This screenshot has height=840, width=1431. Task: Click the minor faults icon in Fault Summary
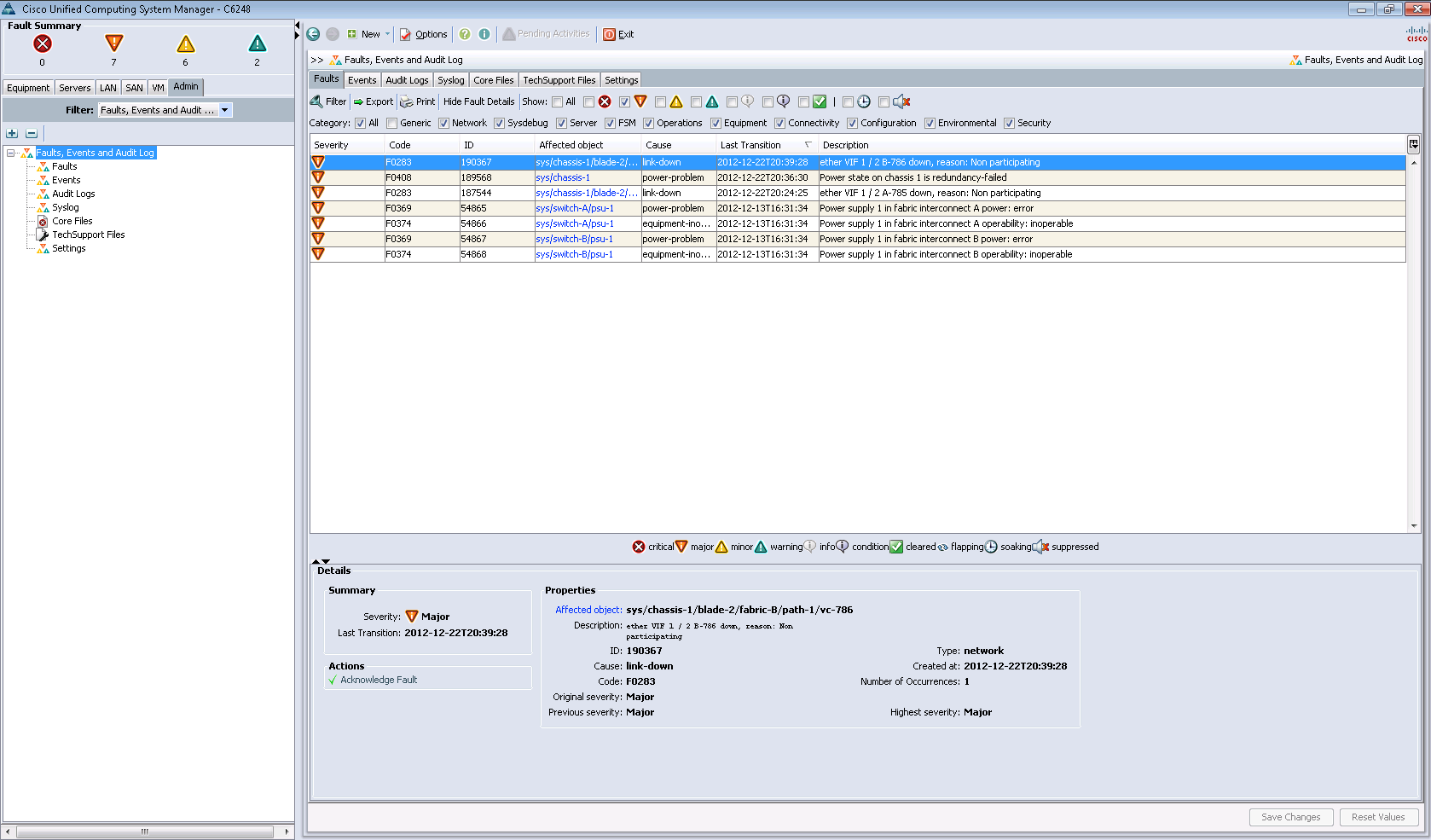pyautogui.click(x=185, y=43)
